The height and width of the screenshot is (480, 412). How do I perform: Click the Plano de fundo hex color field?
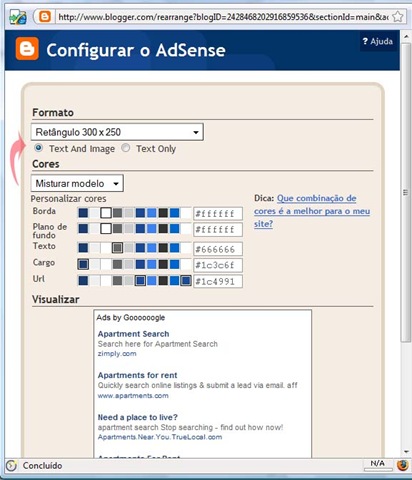point(218,230)
